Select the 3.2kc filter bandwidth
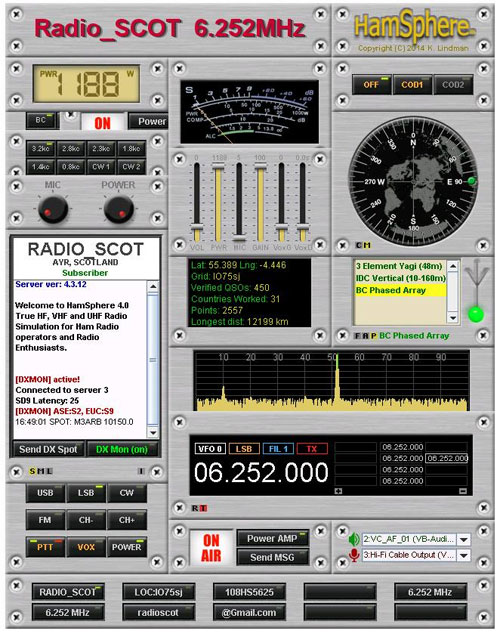500x634 pixels. pyautogui.click(x=41, y=148)
